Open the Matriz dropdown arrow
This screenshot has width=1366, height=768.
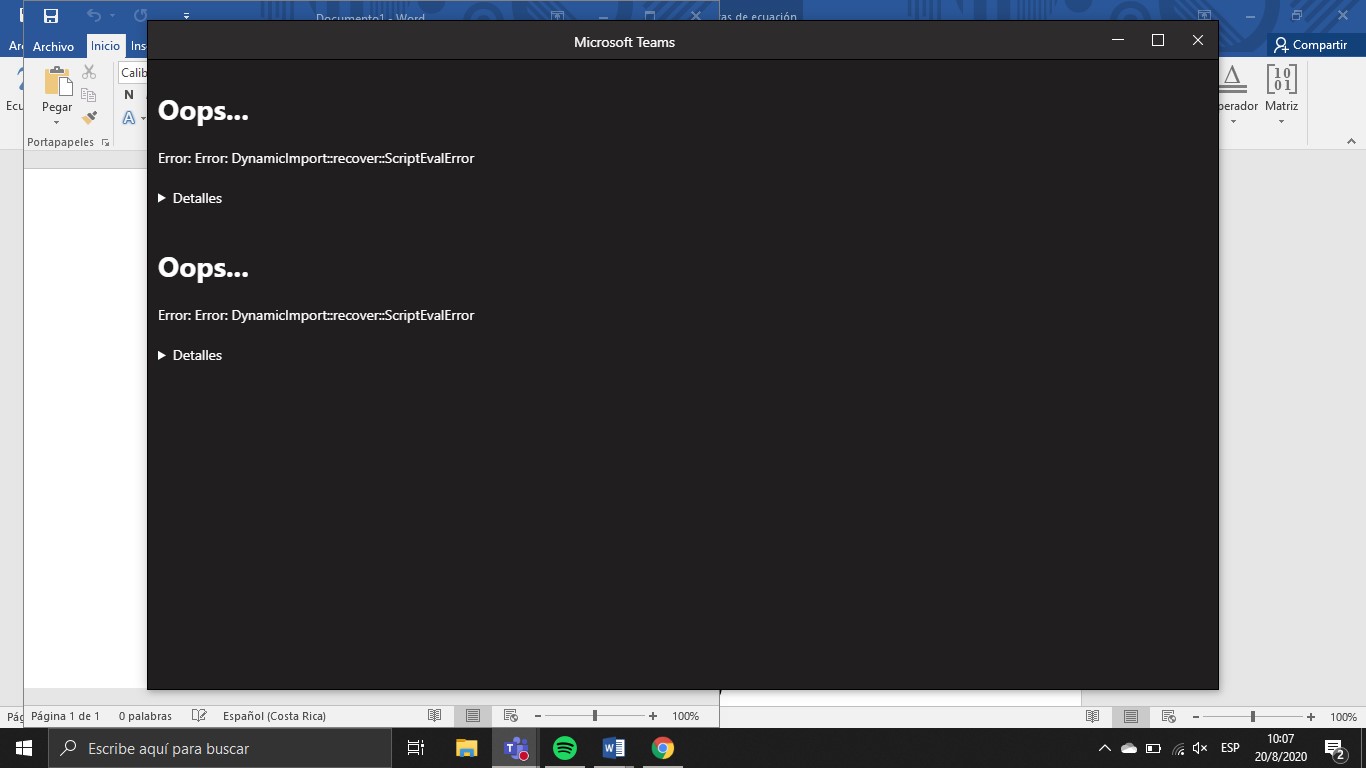pyautogui.click(x=1281, y=122)
